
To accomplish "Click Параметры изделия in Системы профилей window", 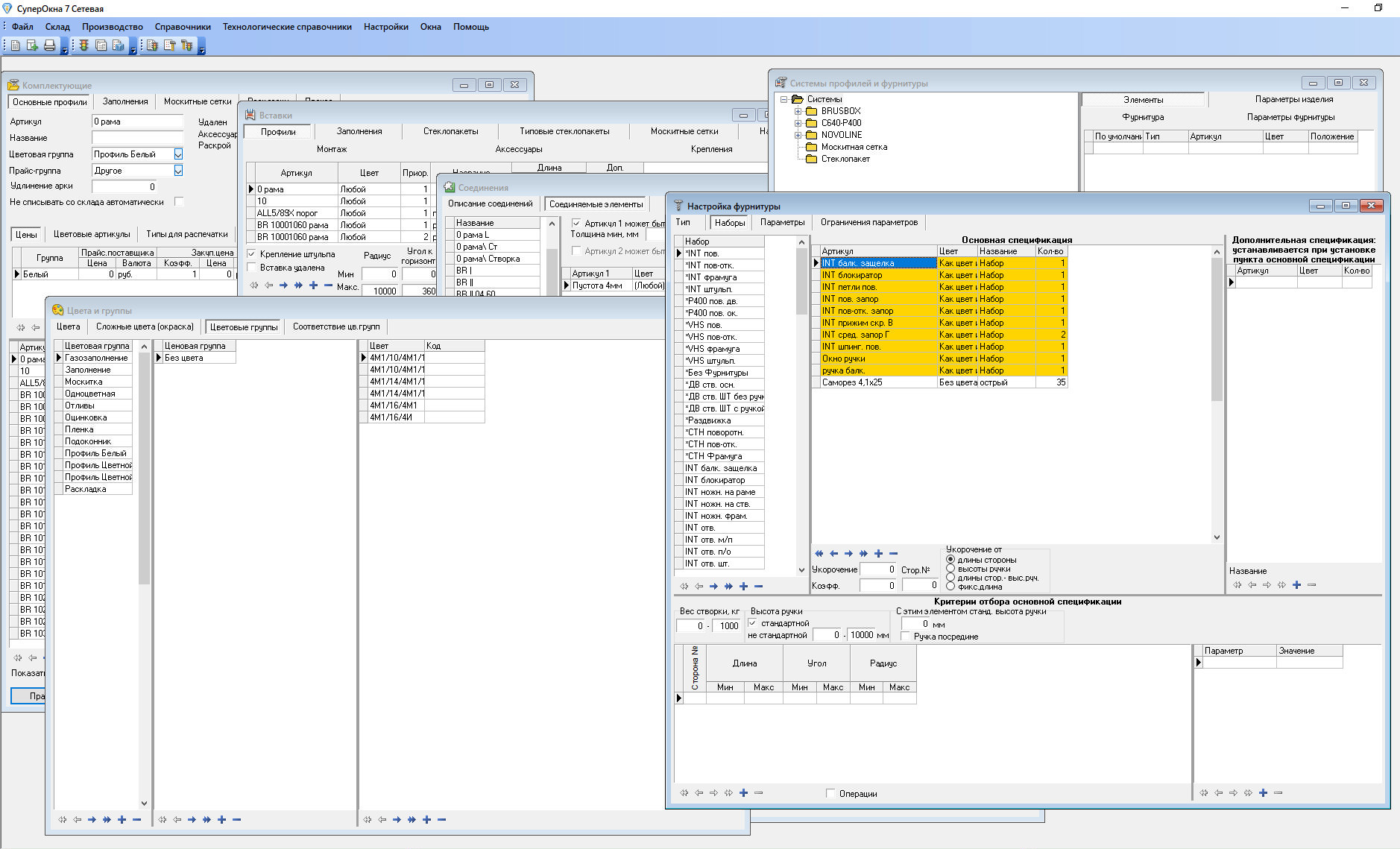I will 1293,99.
